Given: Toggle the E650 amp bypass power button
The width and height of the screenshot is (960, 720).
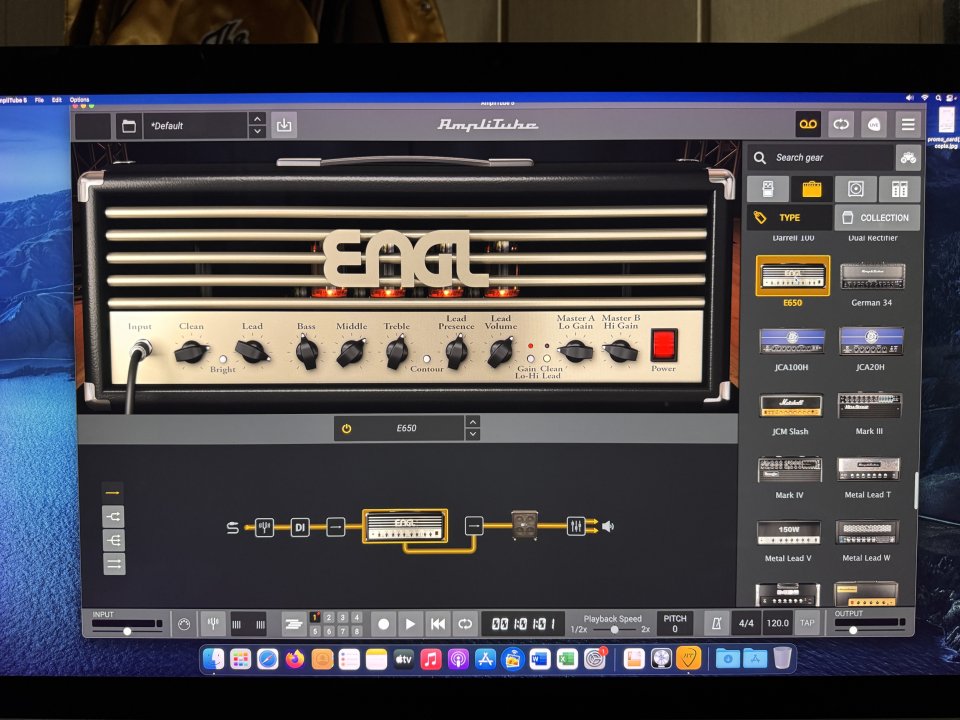Looking at the screenshot, I should pyautogui.click(x=347, y=428).
